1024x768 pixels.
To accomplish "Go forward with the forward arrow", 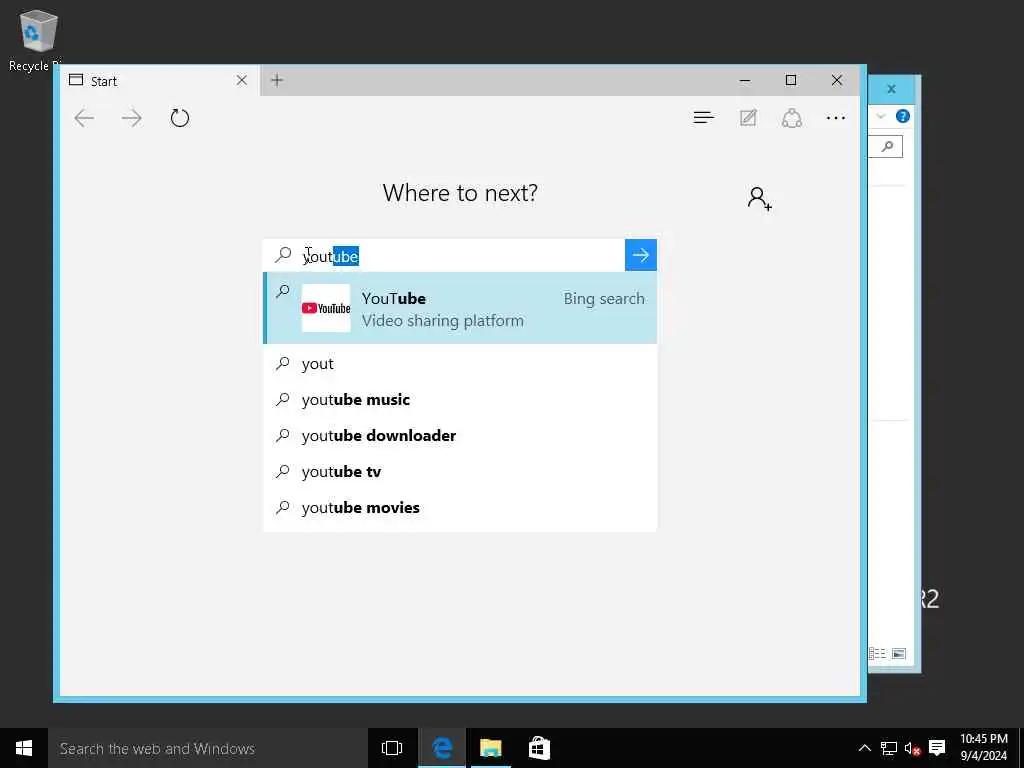I will coord(131,118).
